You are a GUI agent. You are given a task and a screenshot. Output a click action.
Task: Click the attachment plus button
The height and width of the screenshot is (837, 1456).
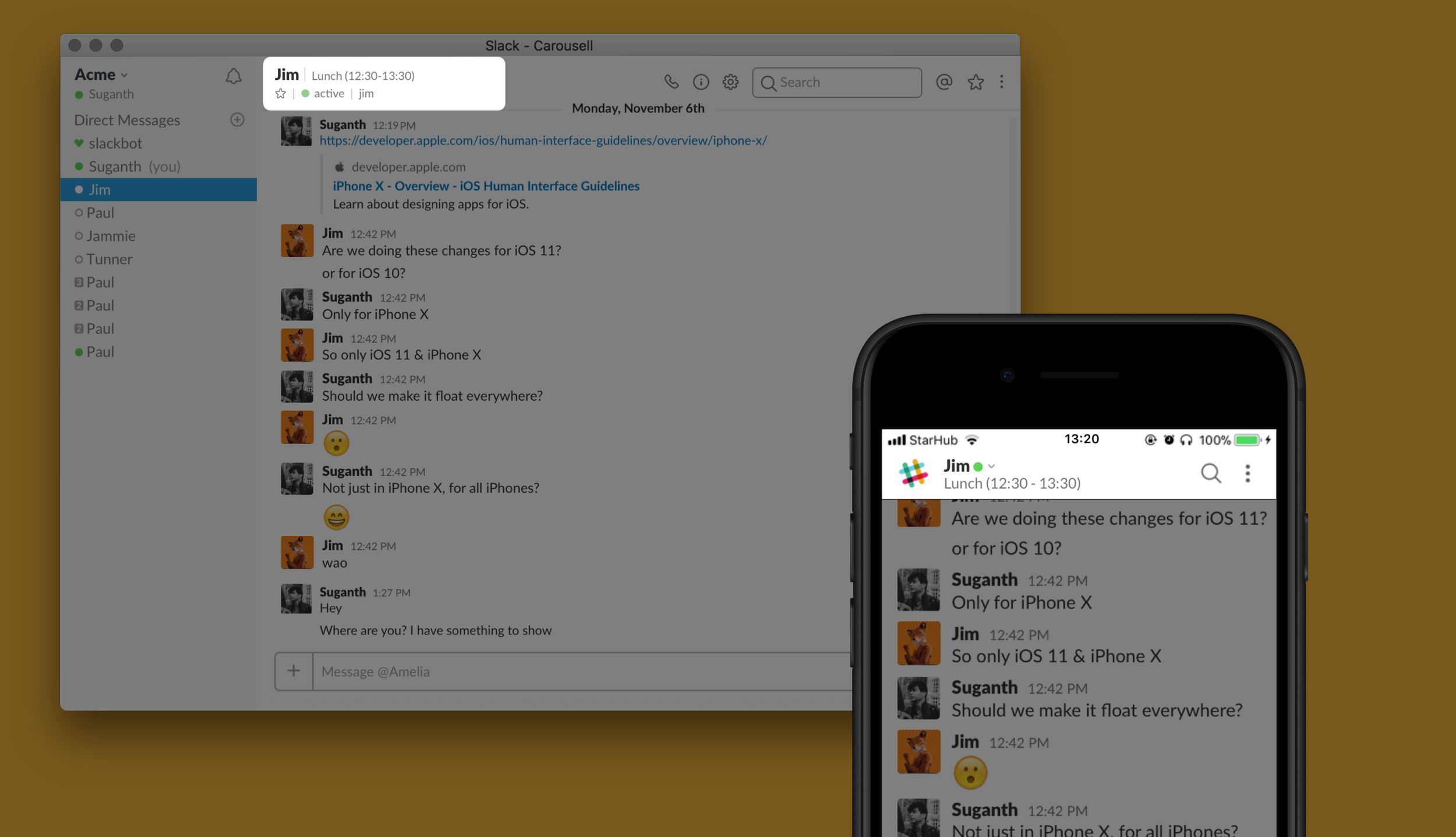coord(294,671)
